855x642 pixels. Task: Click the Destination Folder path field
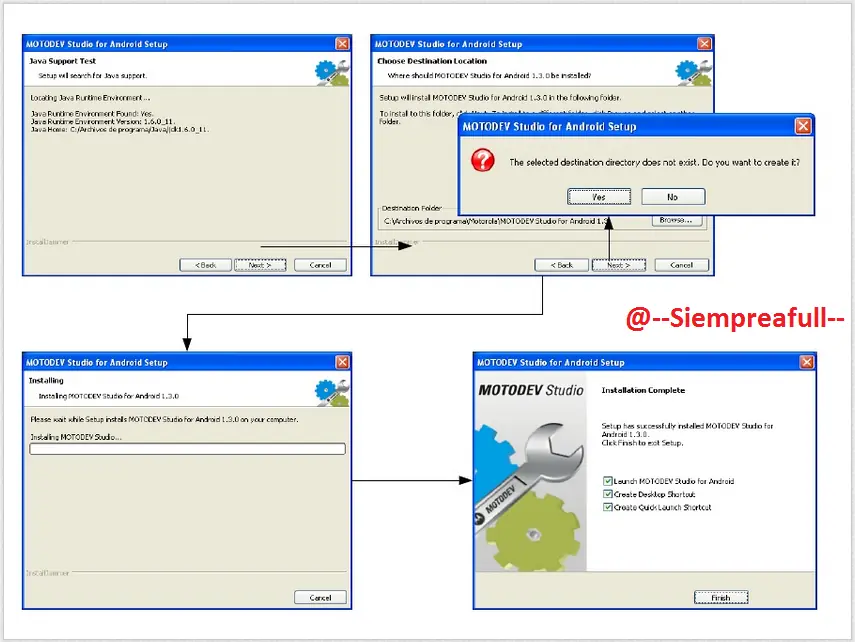(515, 221)
